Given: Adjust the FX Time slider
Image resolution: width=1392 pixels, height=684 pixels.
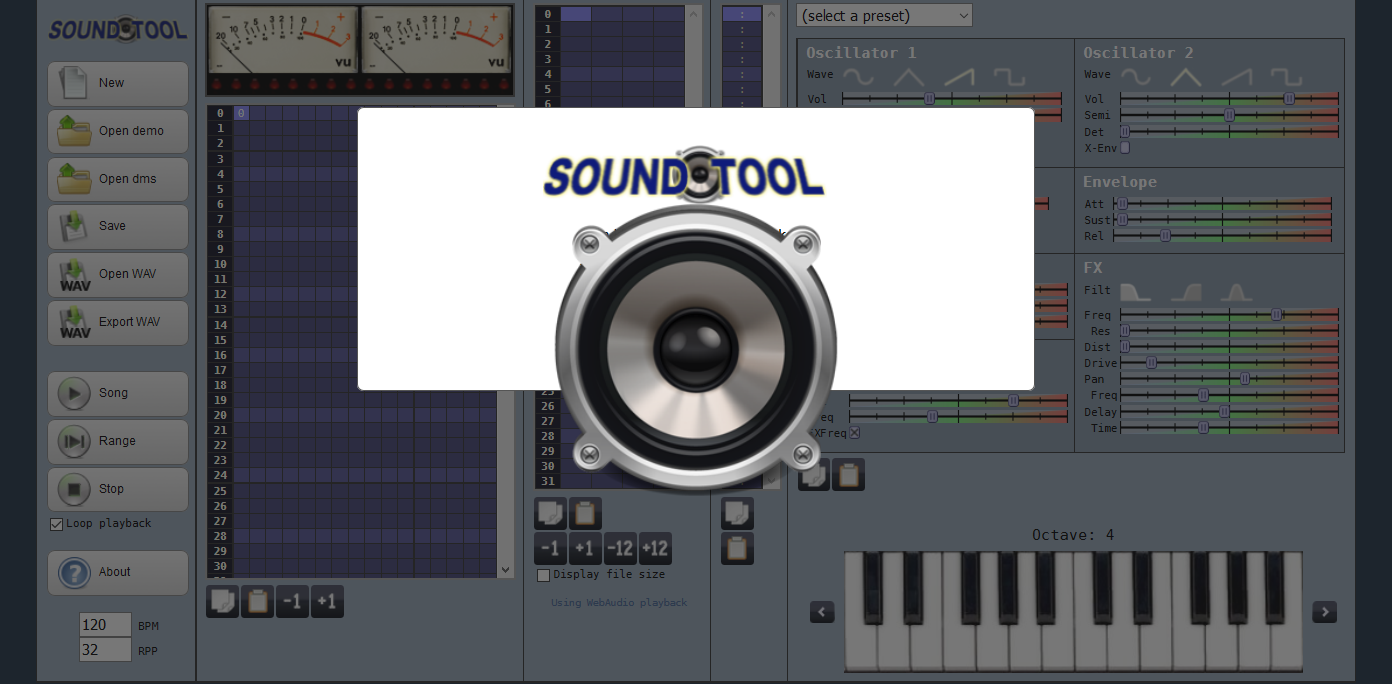Looking at the screenshot, I should pyautogui.click(x=1229, y=428).
